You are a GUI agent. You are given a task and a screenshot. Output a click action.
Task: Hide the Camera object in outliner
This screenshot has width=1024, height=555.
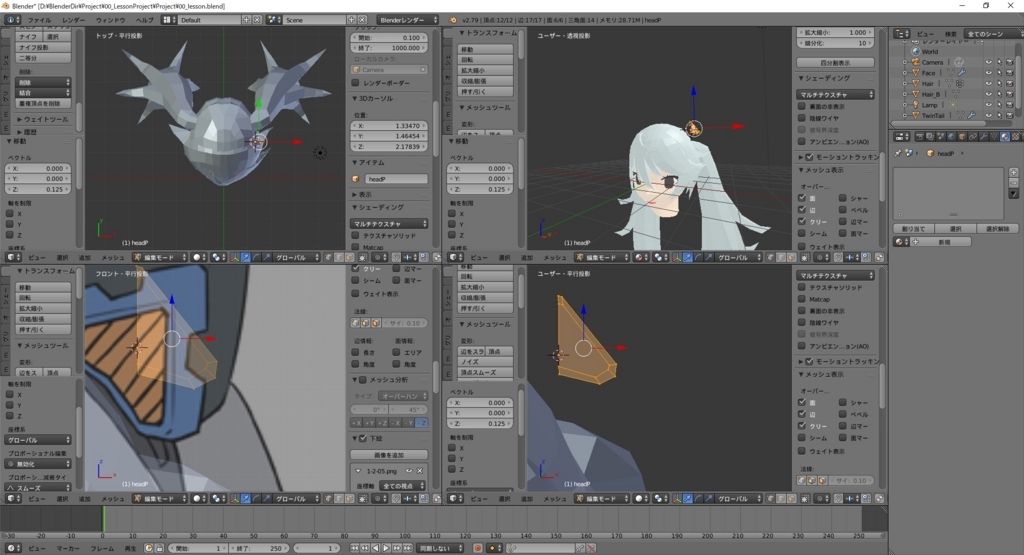[988, 63]
